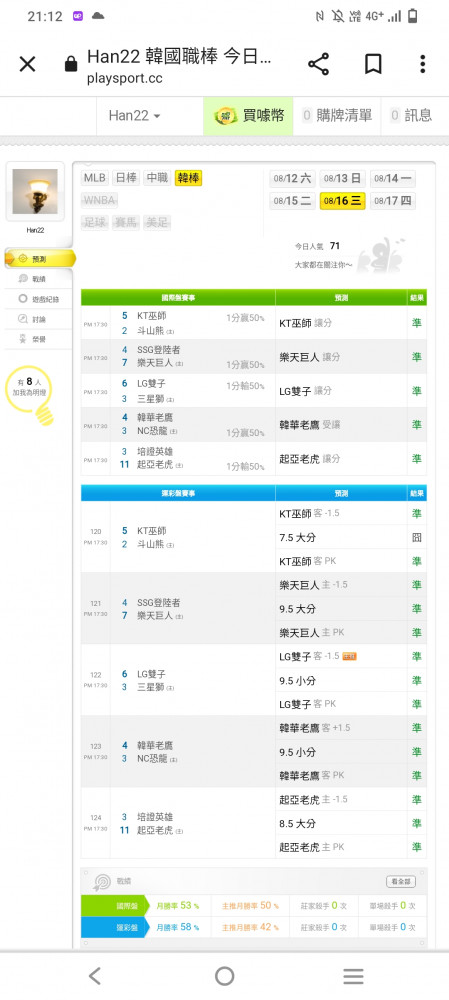Tap Android back navigation arrow
Viewport: 449px width, 1000px height.
(x=94, y=976)
